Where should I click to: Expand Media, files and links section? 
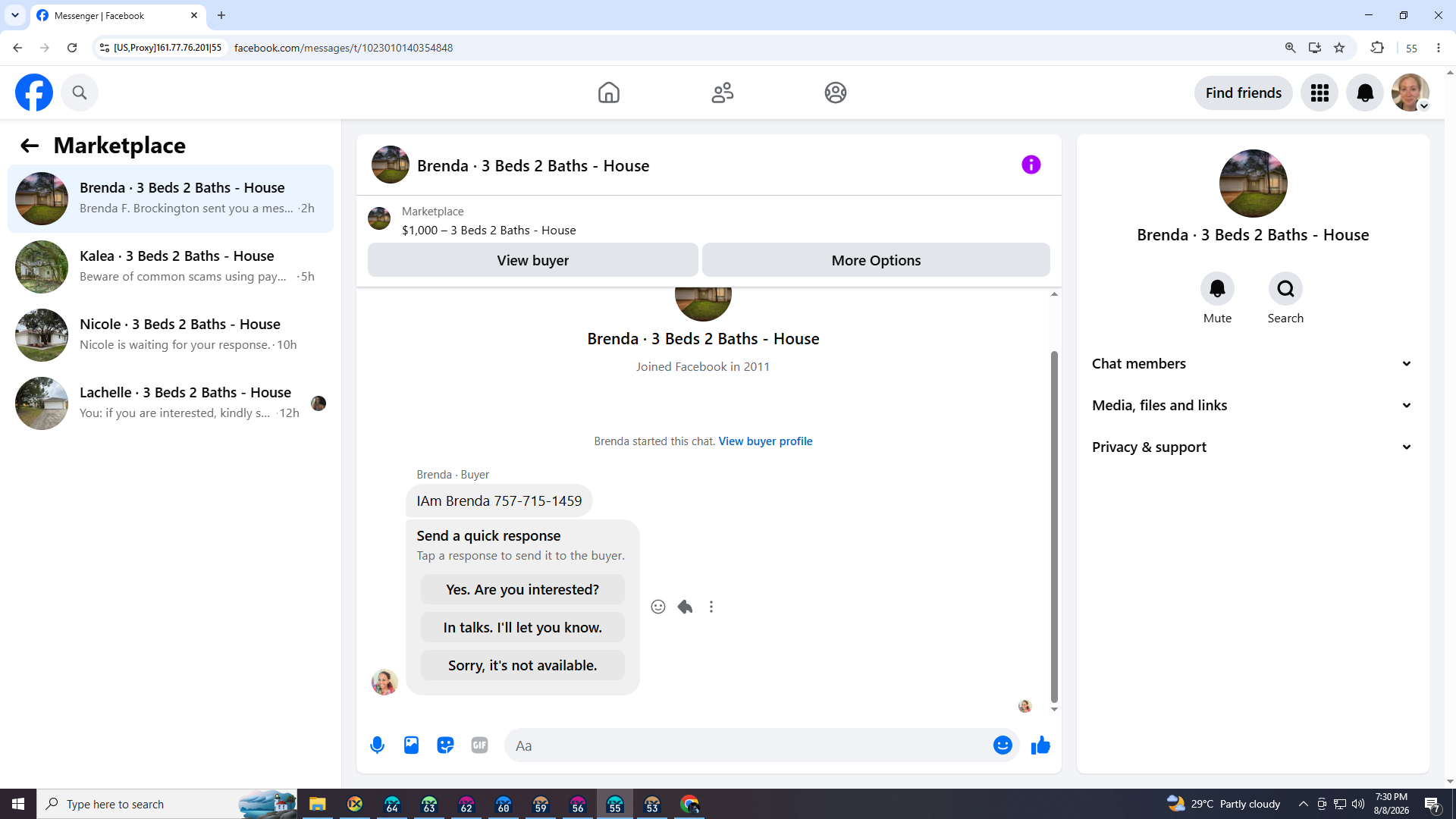click(1253, 406)
